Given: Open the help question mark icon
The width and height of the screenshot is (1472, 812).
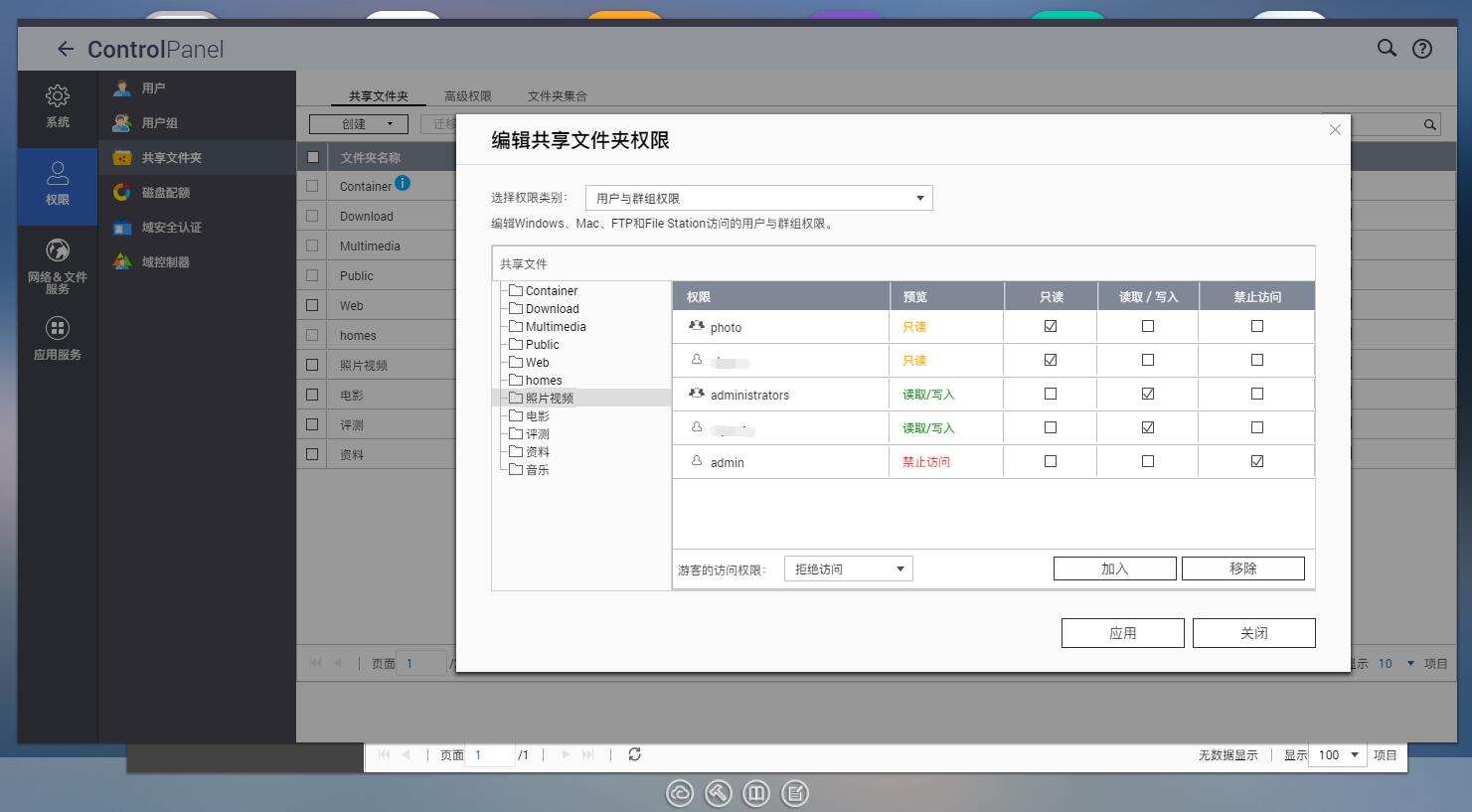Looking at the screenshot, I should coord(1421,48).
